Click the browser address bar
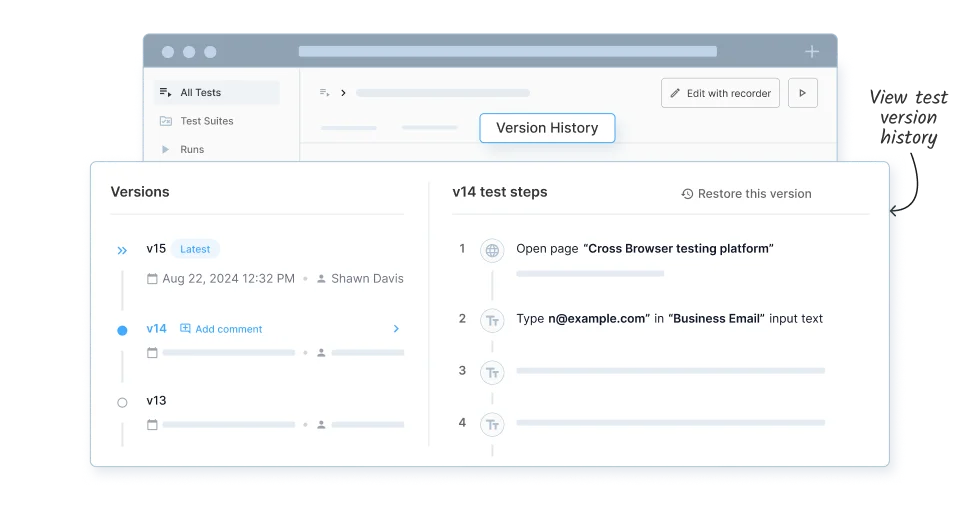This screenshot has width=980, height=521. (x=508, y=51)
